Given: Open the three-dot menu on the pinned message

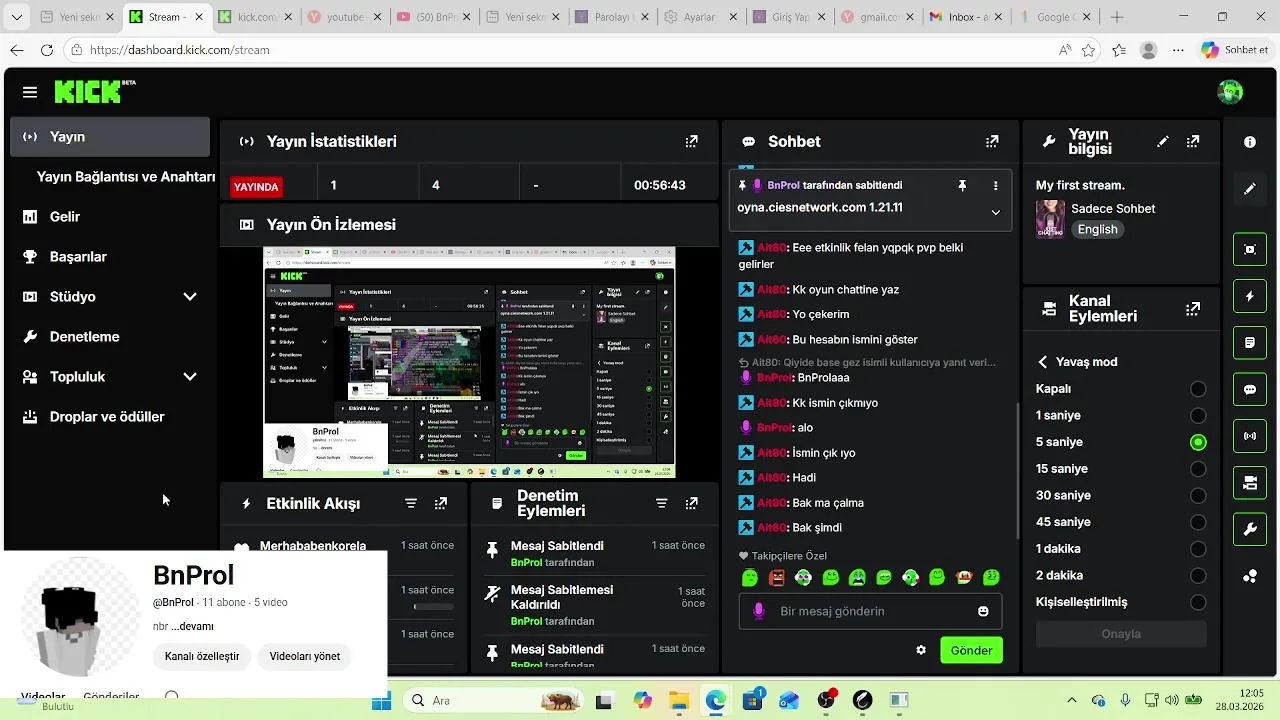Looking at the screenshot, I should [995, 186].
